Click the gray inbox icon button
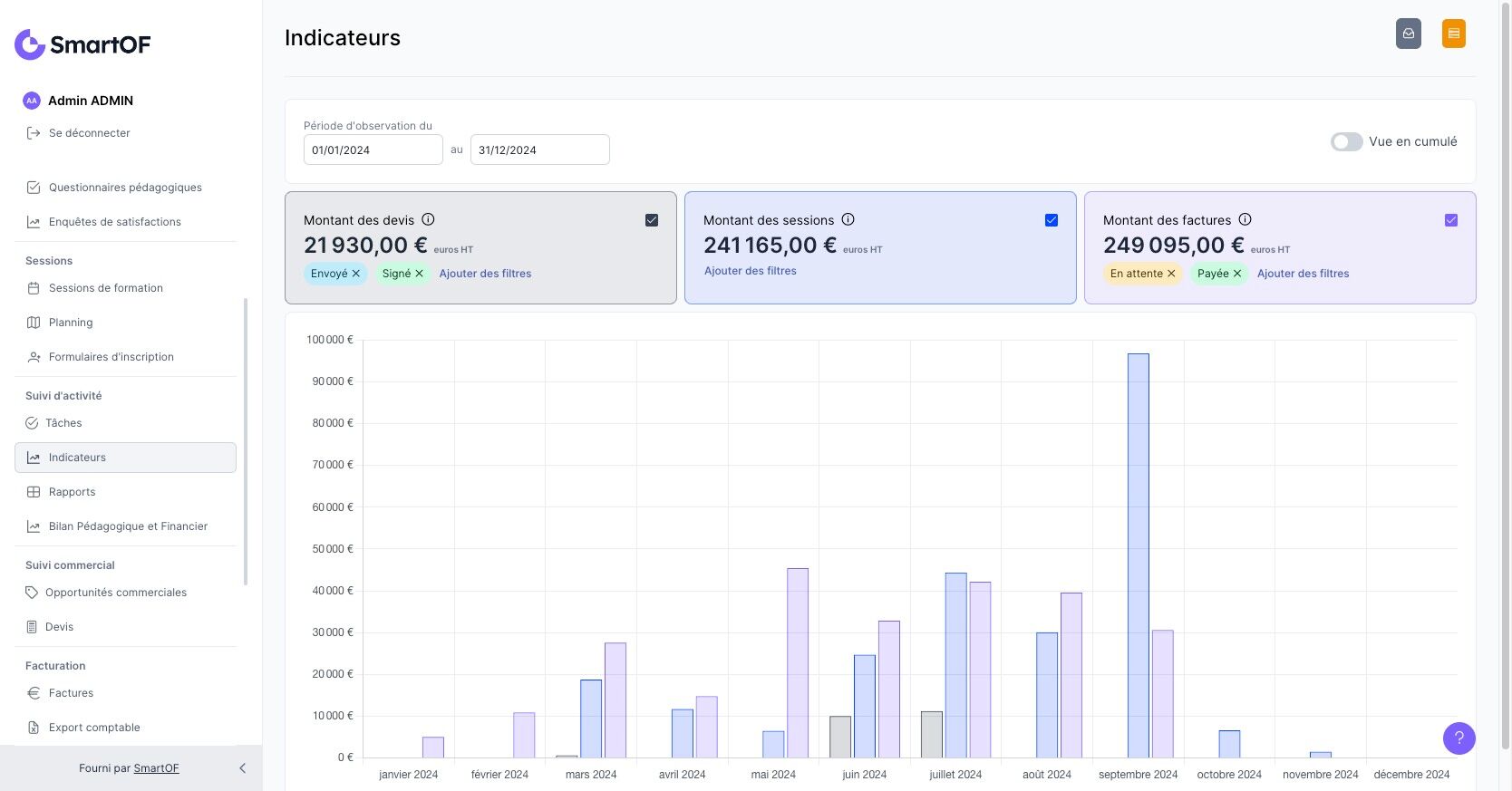This screenshot has height=791, width=1512. pyautogui.click(x=1408, y=34)
